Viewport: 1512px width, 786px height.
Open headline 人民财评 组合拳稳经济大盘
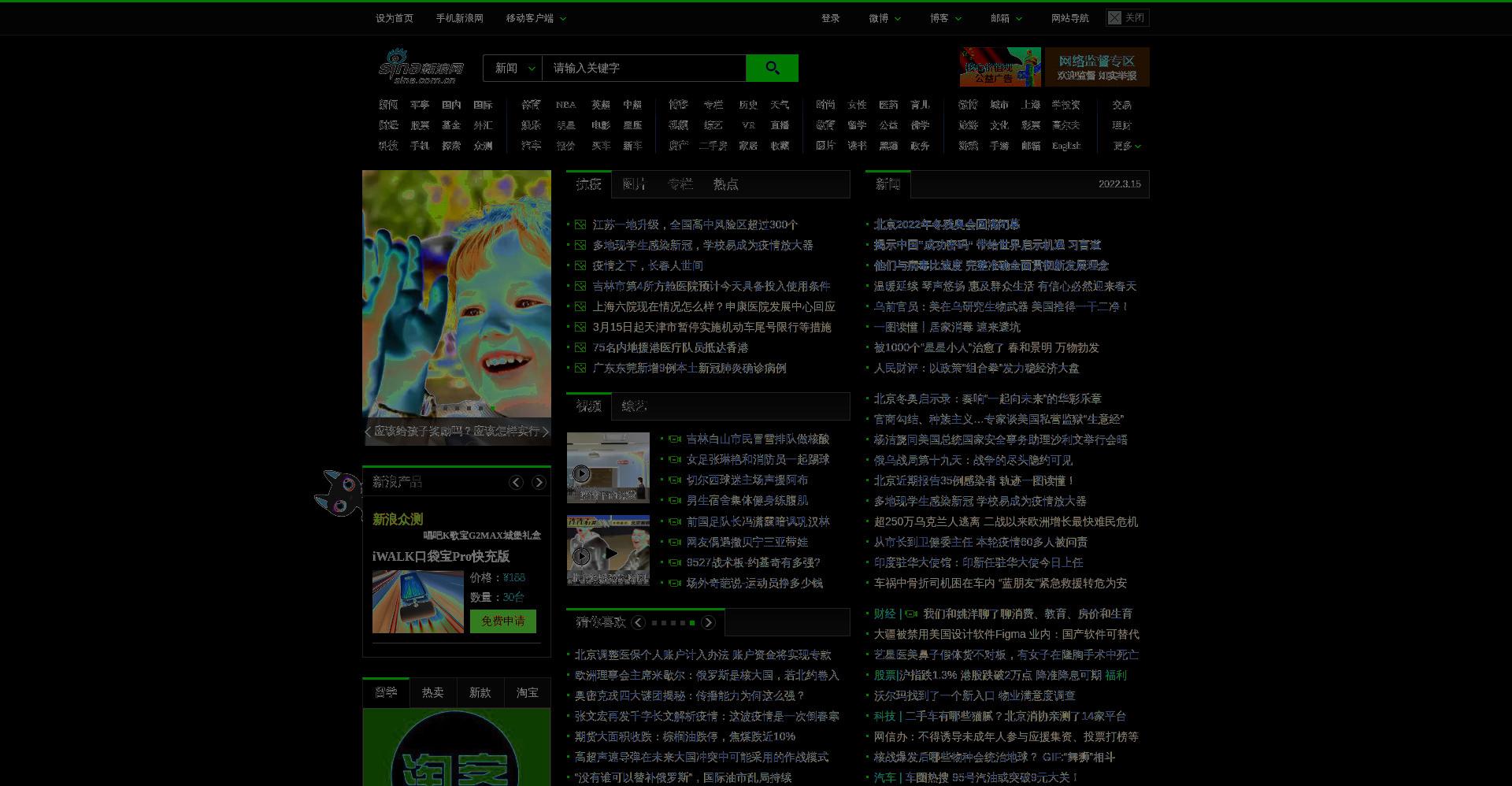(976, 368)
